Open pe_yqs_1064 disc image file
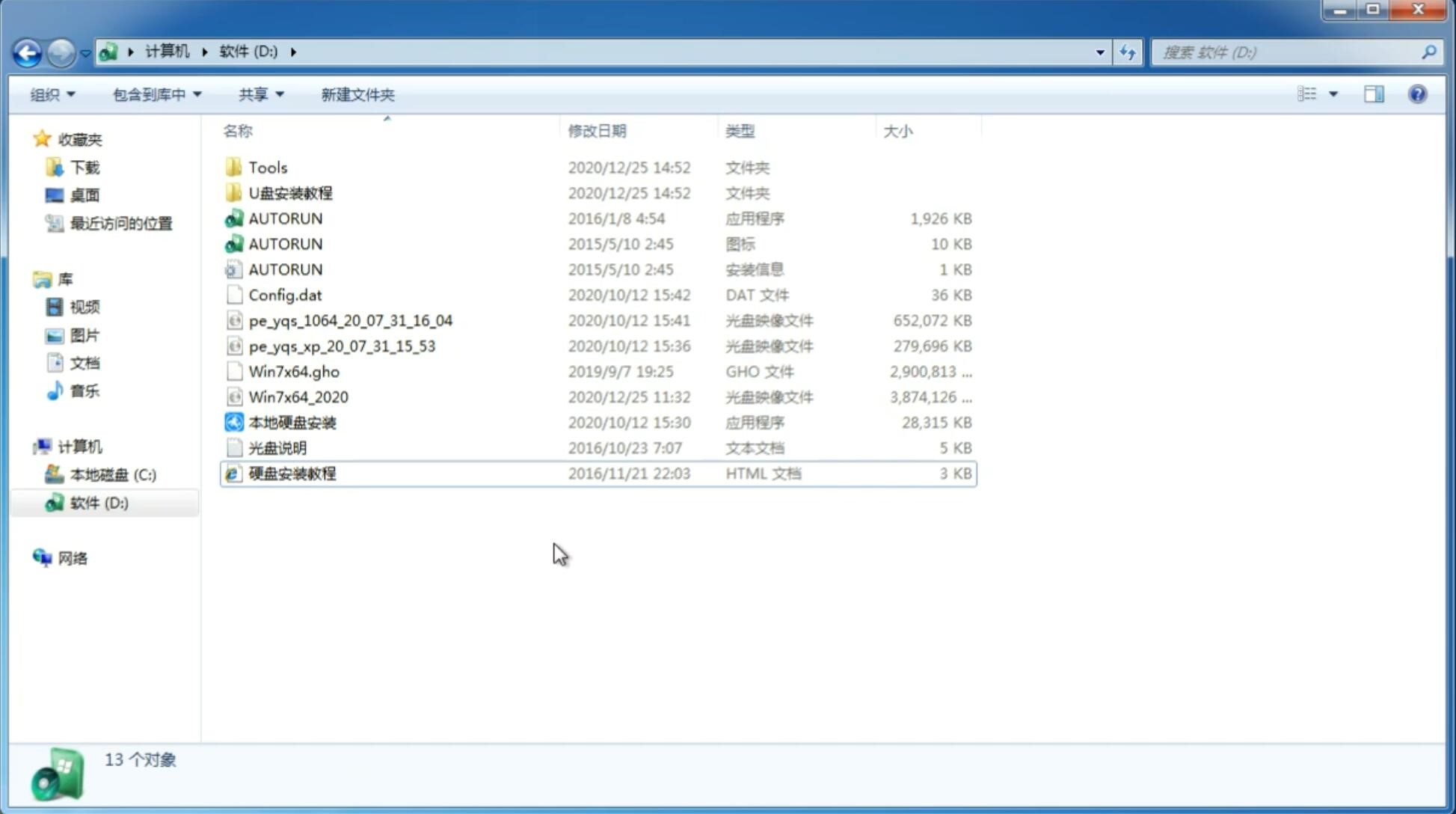1456x814 pixels. pos(351,320)
